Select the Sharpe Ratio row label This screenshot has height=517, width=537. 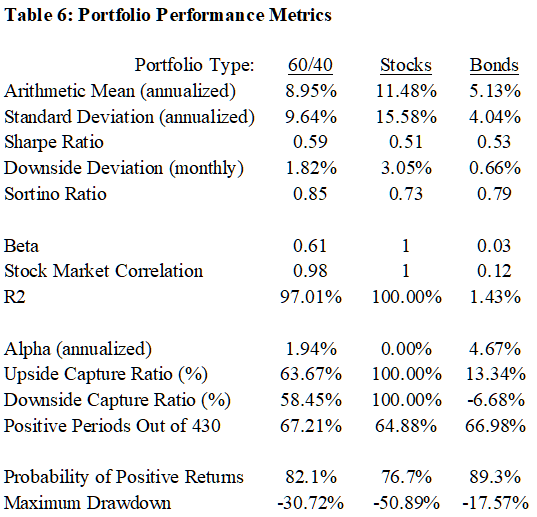[x=54, y=142]
